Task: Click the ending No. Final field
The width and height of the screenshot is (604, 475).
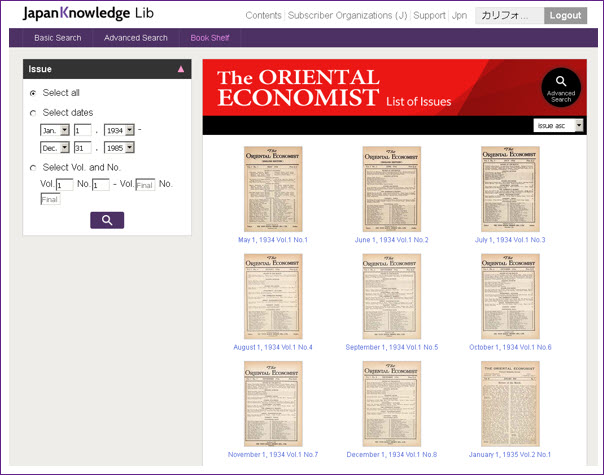Action: coord(50,199)
